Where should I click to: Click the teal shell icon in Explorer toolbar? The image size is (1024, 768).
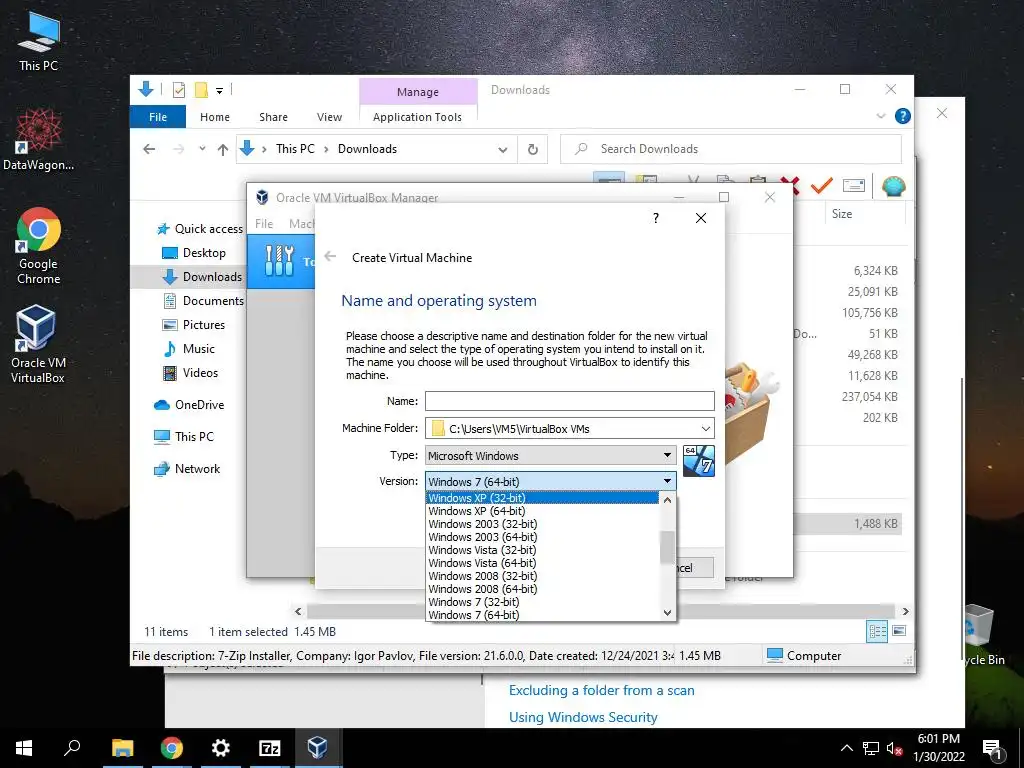tap(893, 187)
